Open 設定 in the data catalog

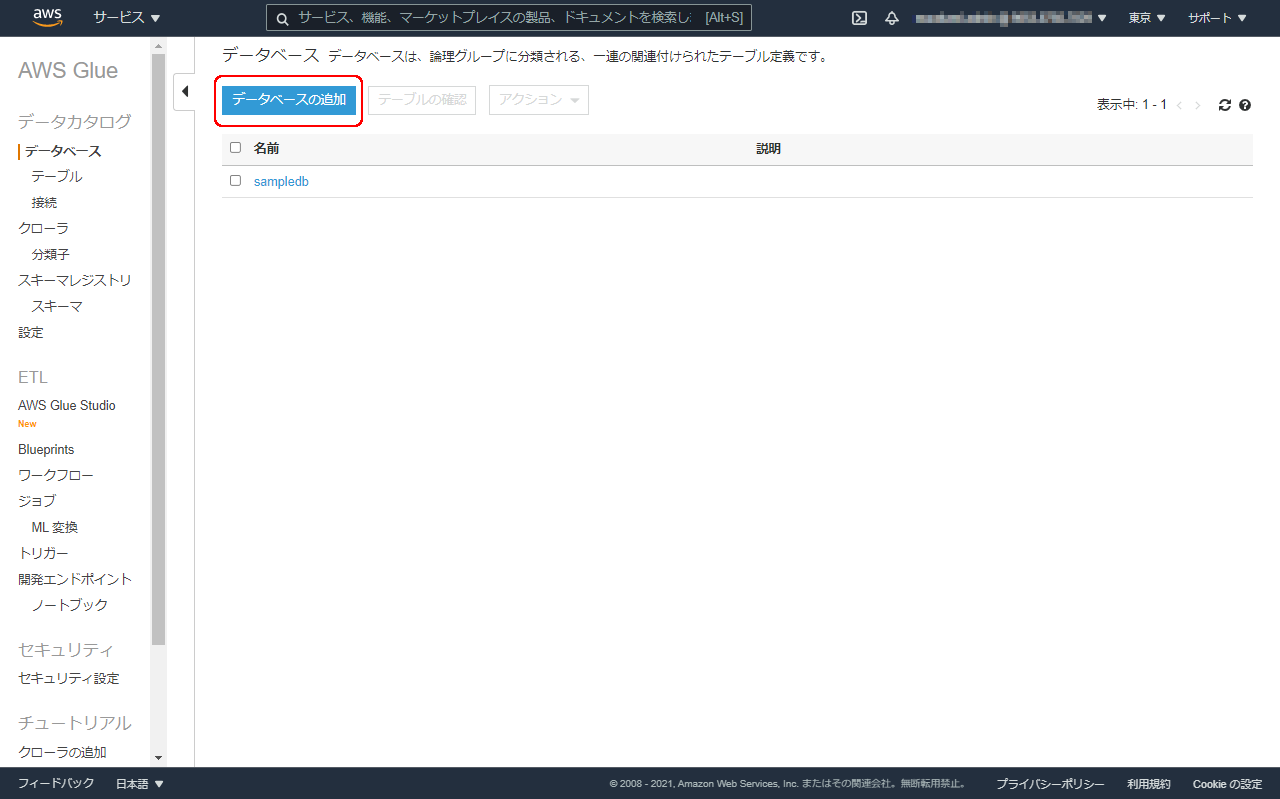[x=31, y=333]
